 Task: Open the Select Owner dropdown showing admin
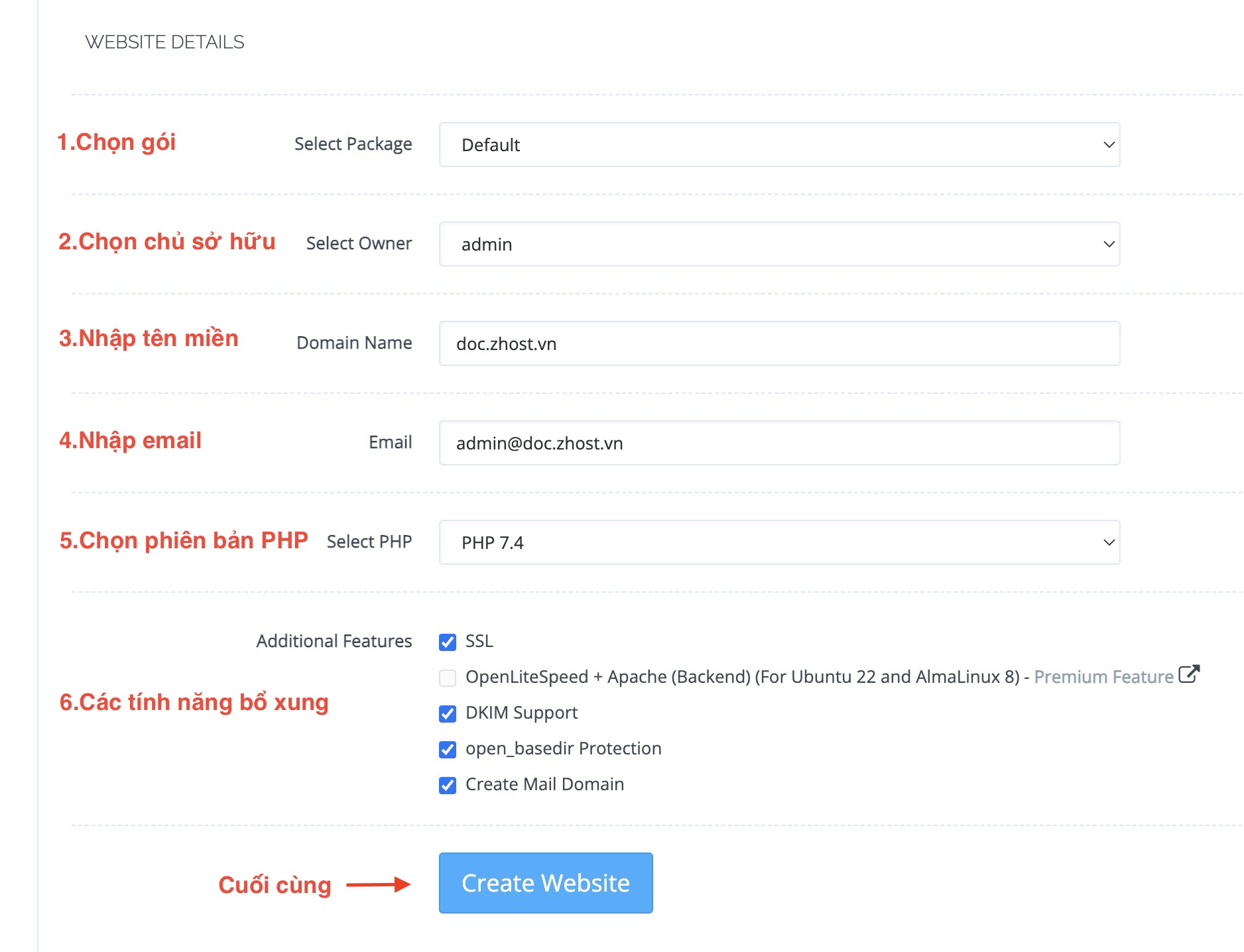click(778, 244)
